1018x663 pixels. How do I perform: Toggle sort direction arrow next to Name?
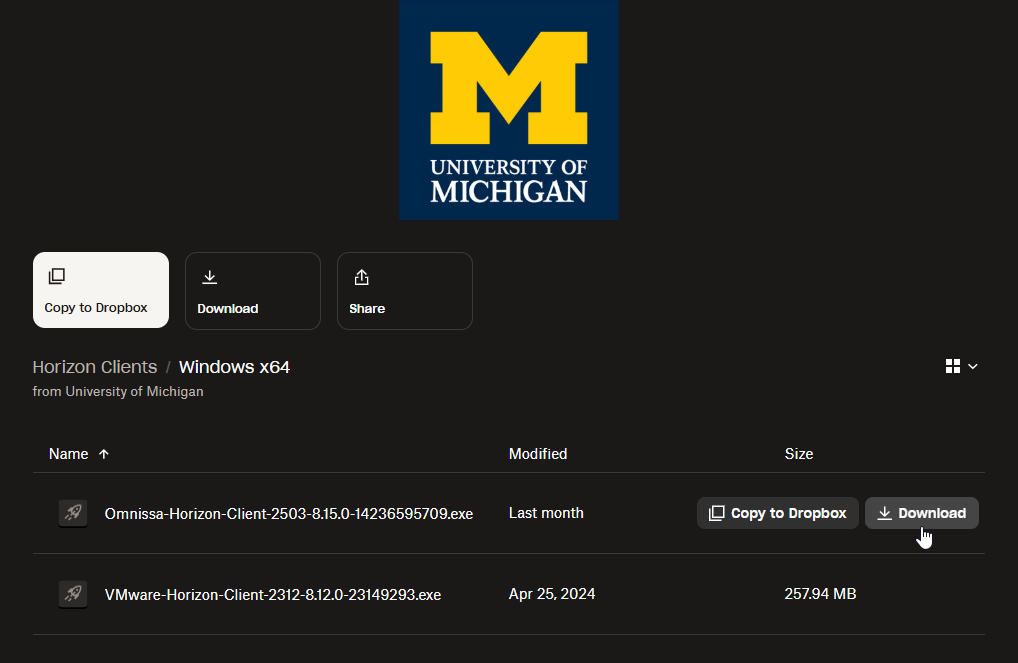pos(104,454)
